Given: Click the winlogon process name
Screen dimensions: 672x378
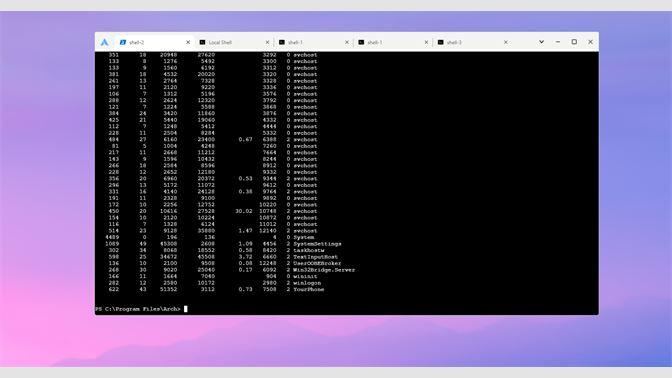Looking at the screenshot, I should 307,283.
